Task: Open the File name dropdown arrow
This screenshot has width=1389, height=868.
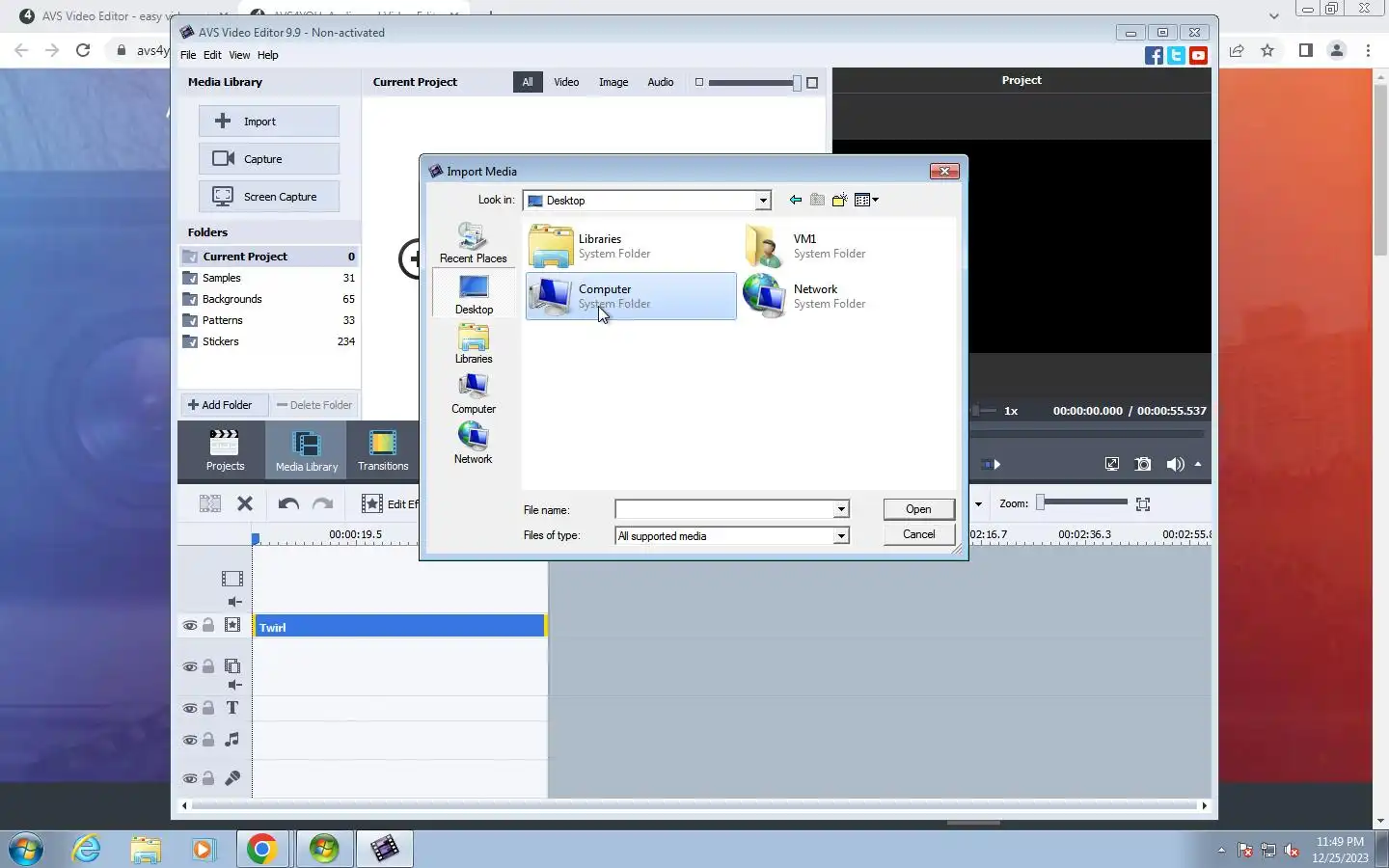Action: (x=841, y=509)
